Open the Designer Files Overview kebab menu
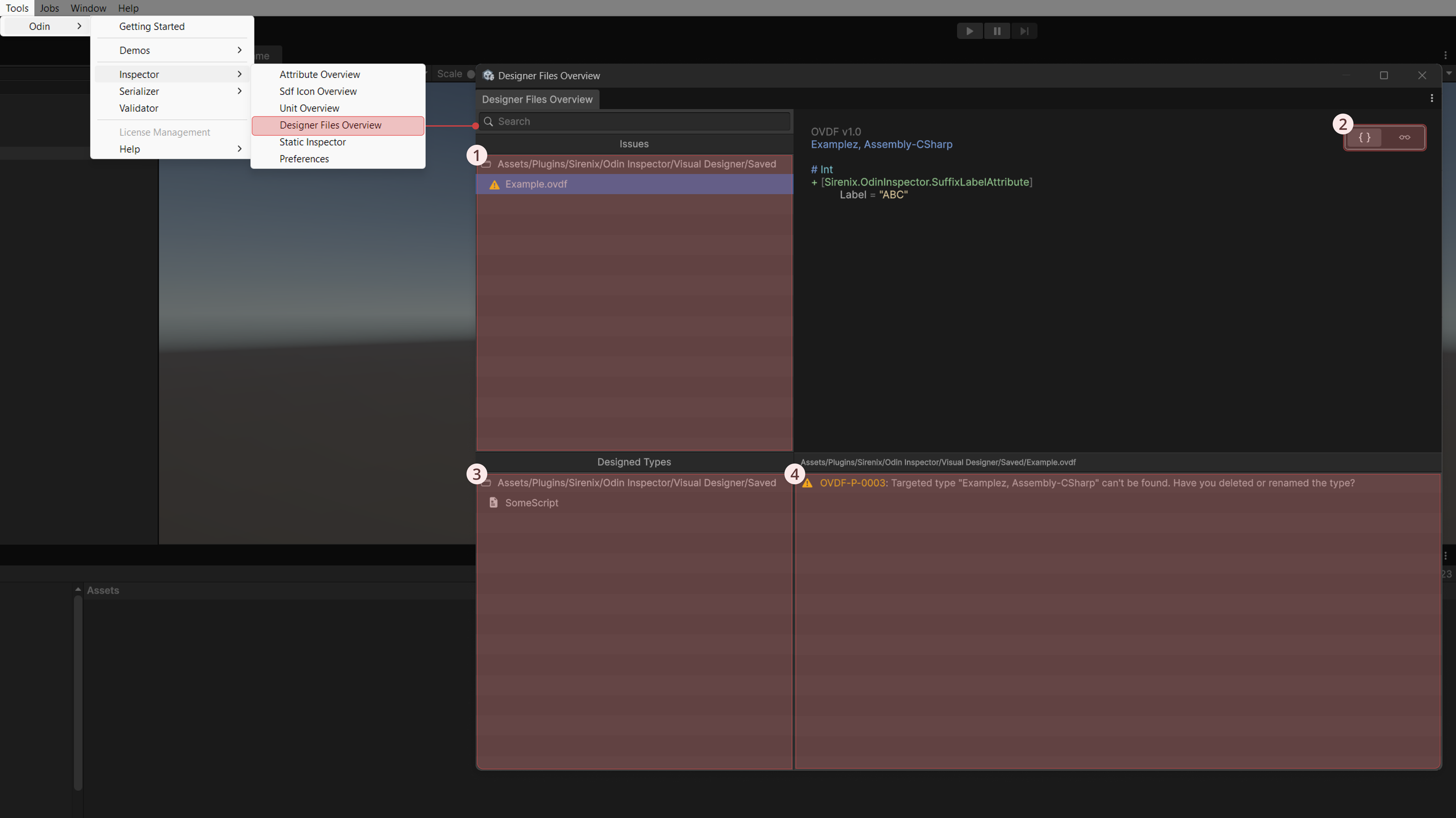This screenshot has width=1456, height=818. pos(1432,98)
